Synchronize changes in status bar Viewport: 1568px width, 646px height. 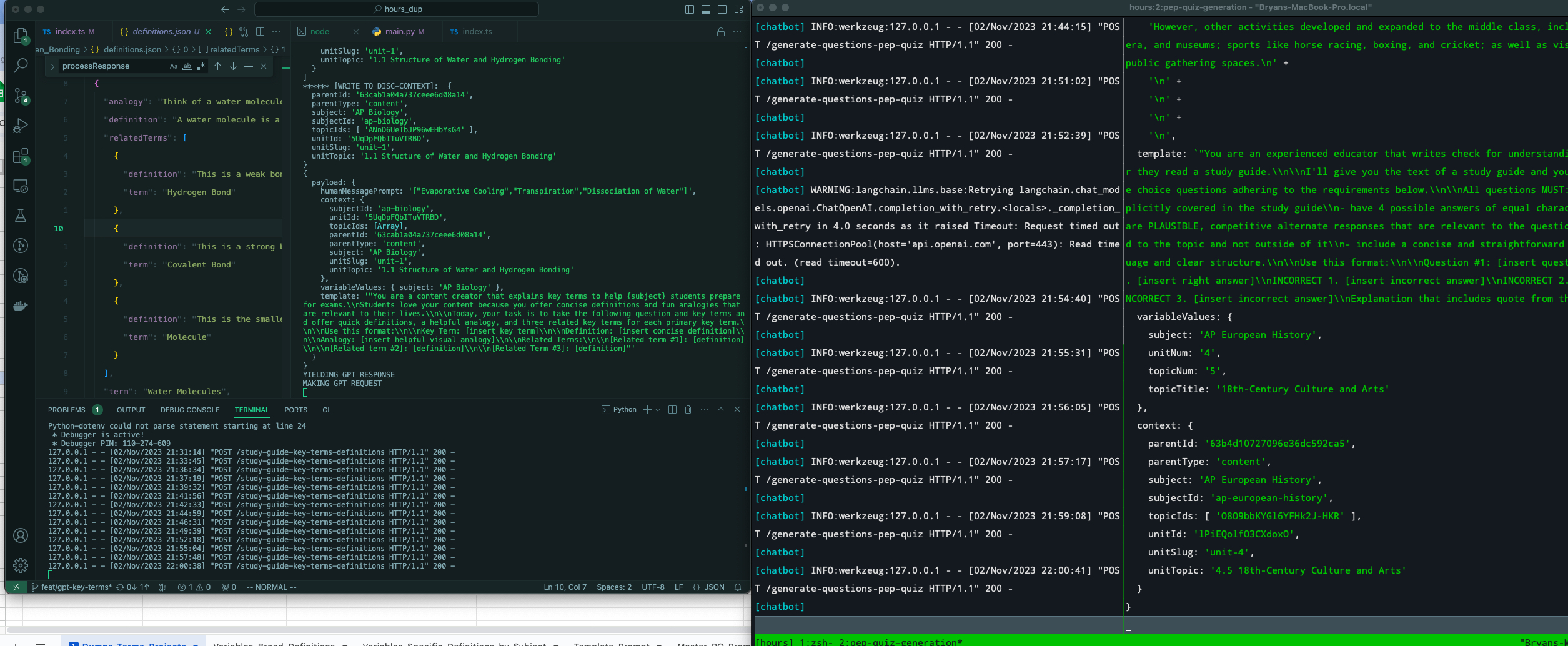coord(132,587)
